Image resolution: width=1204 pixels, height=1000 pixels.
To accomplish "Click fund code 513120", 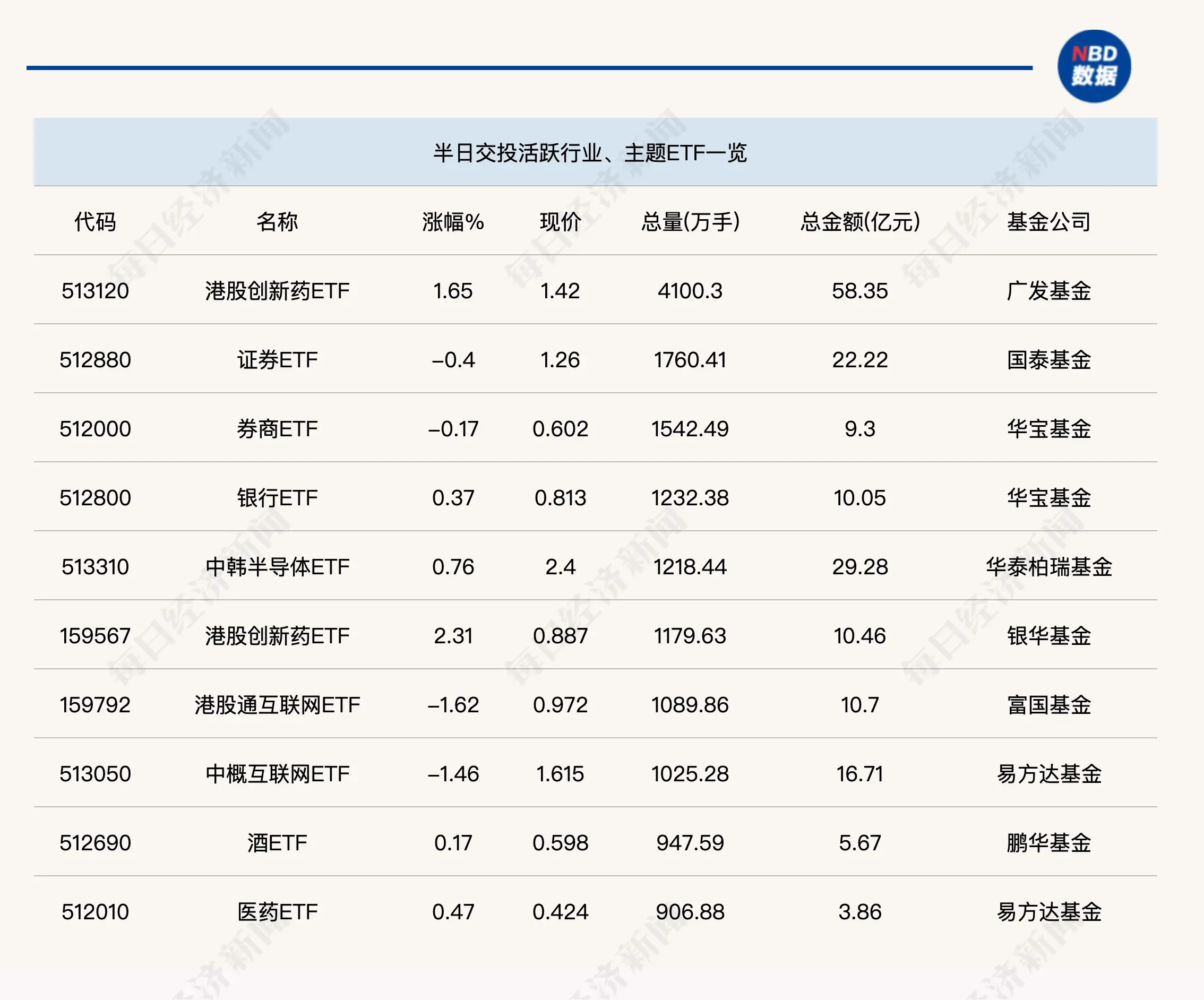I will click(95, 291).
